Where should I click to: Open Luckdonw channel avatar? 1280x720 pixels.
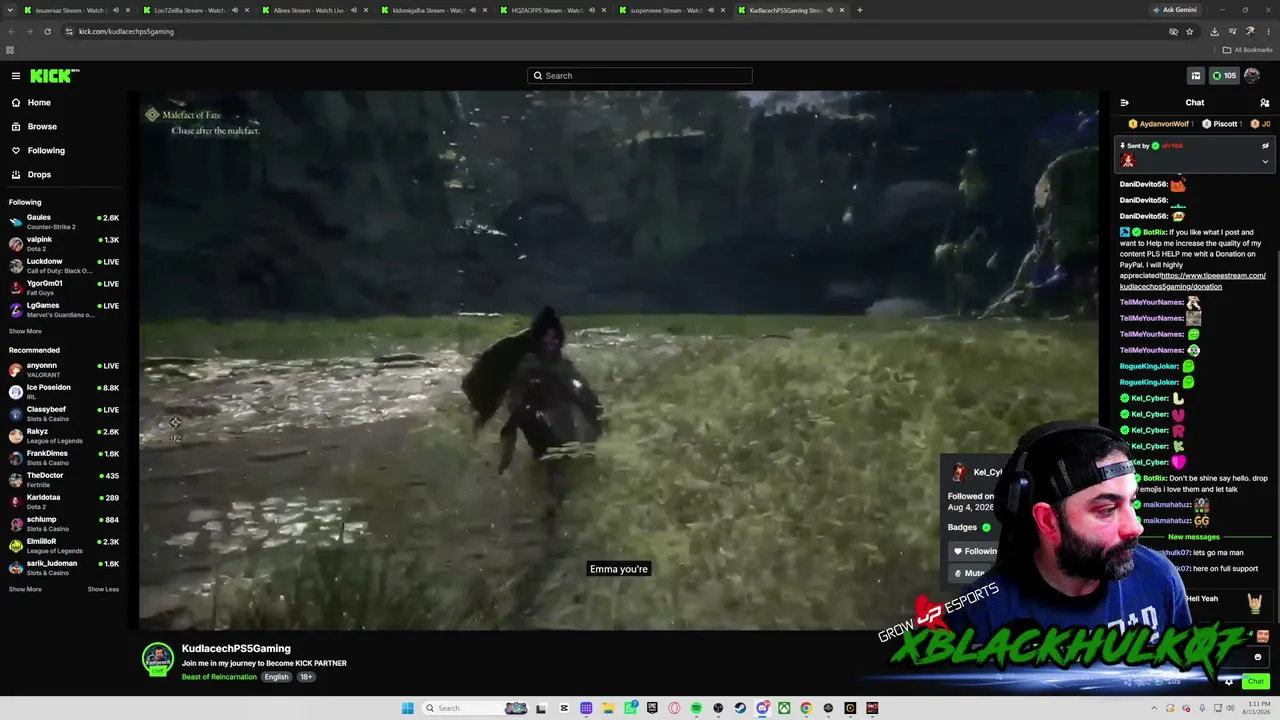point(16,266)
